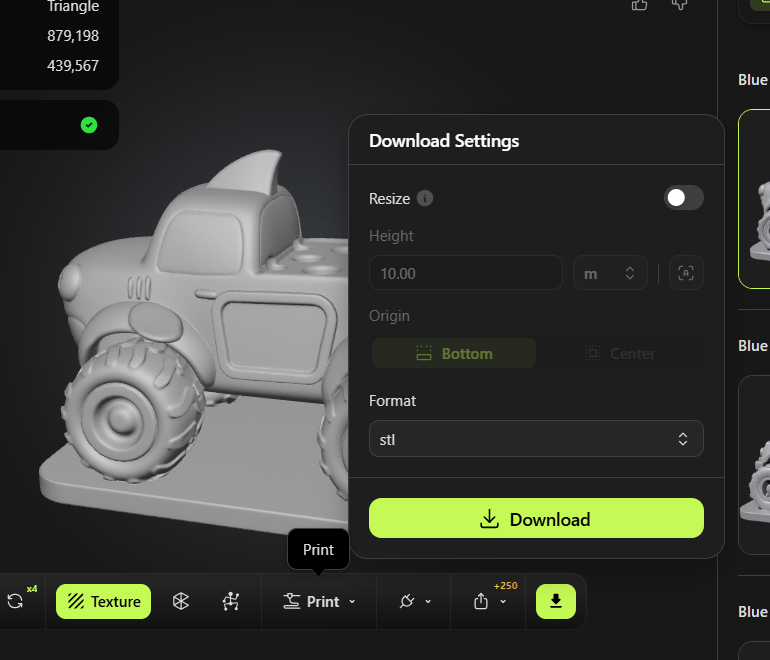Click the regenerate x4 refresh icon
This screenshot has height=660, width=770.
pyautogui.click(x=15, y=601)
